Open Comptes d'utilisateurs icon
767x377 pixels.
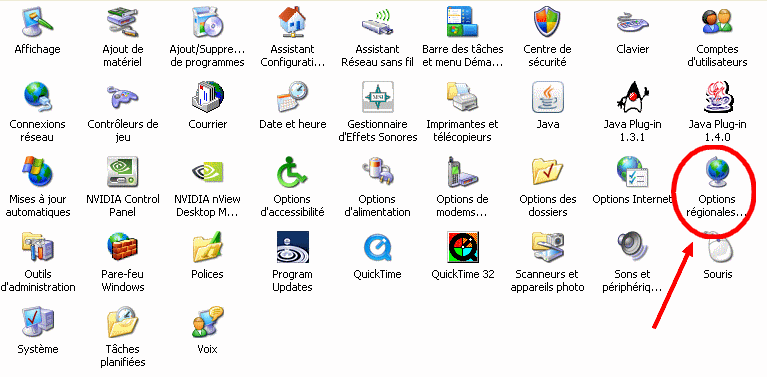click(717, 22)
